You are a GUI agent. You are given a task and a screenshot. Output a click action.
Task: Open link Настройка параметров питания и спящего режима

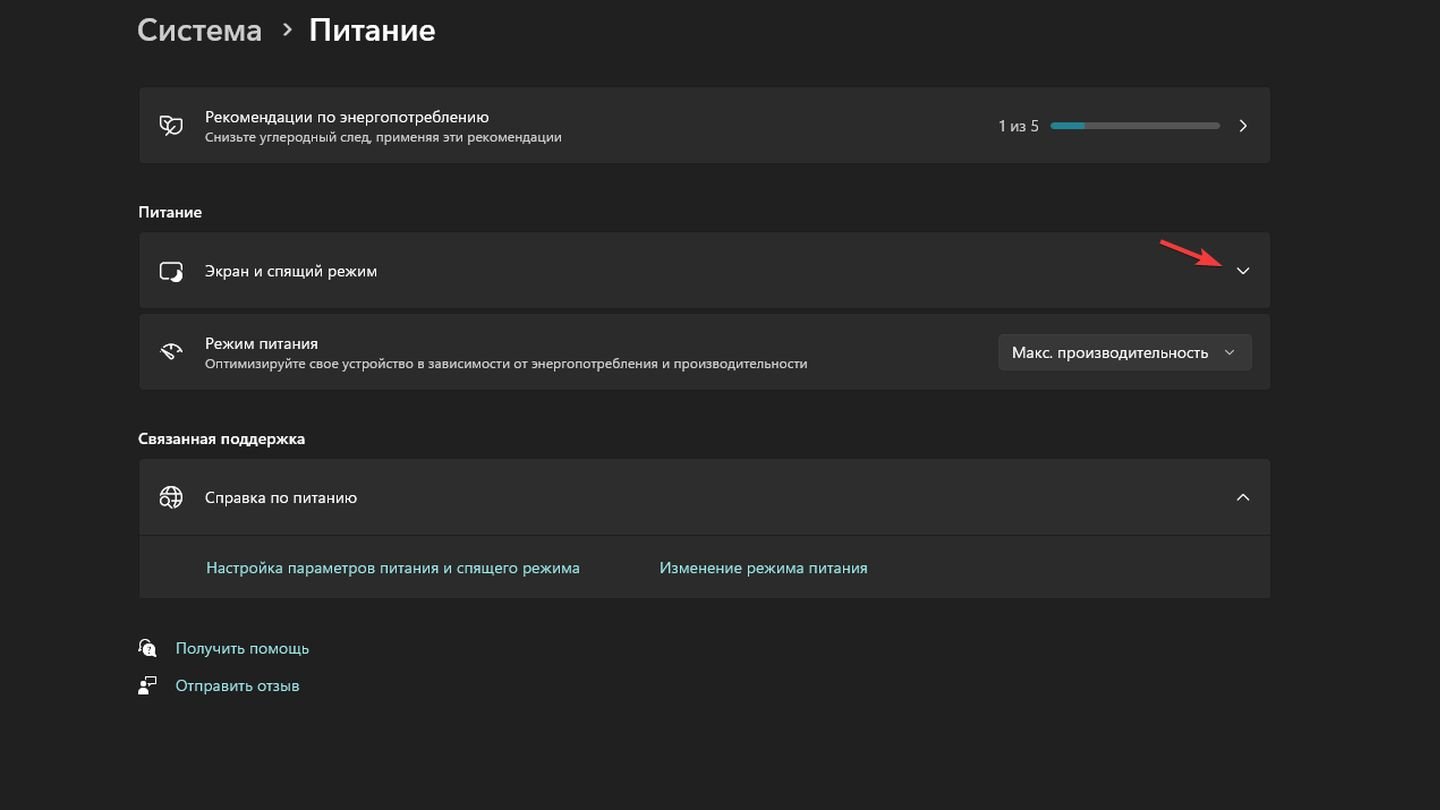click(392, 568)
